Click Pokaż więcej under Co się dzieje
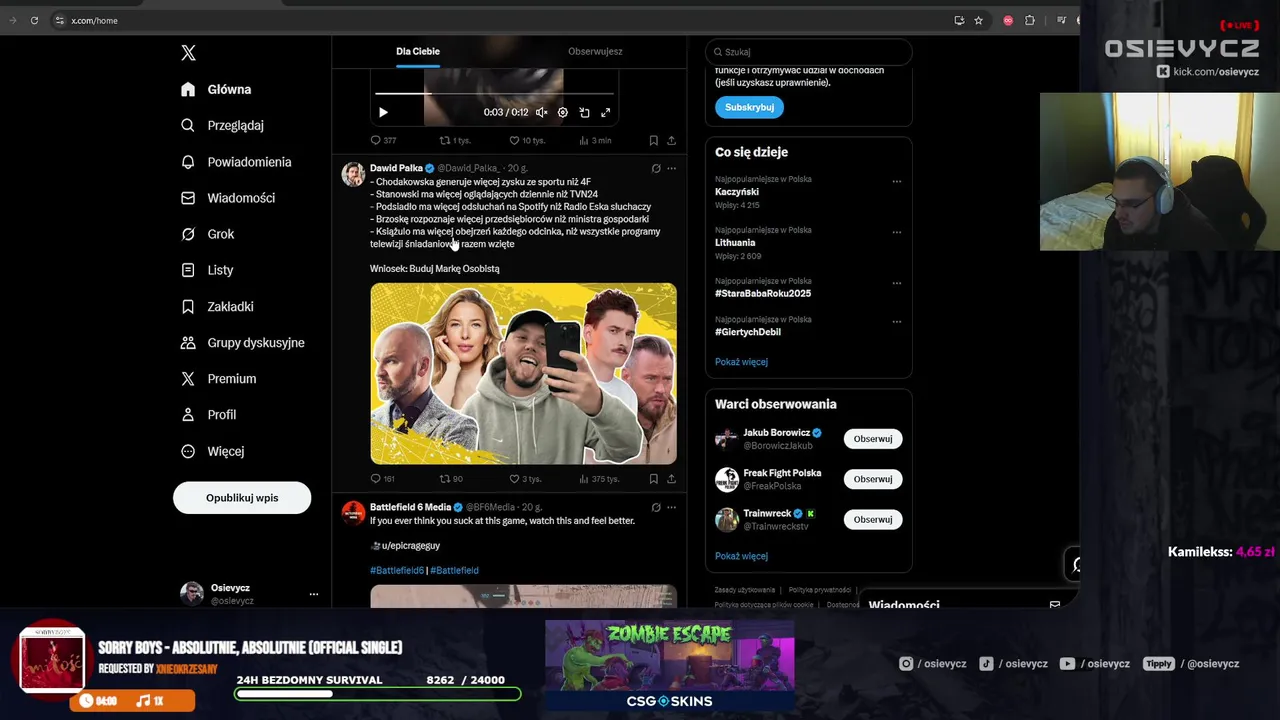Image resolution: width=1280 pixels, height=720 pixels. tap(741, 362)
